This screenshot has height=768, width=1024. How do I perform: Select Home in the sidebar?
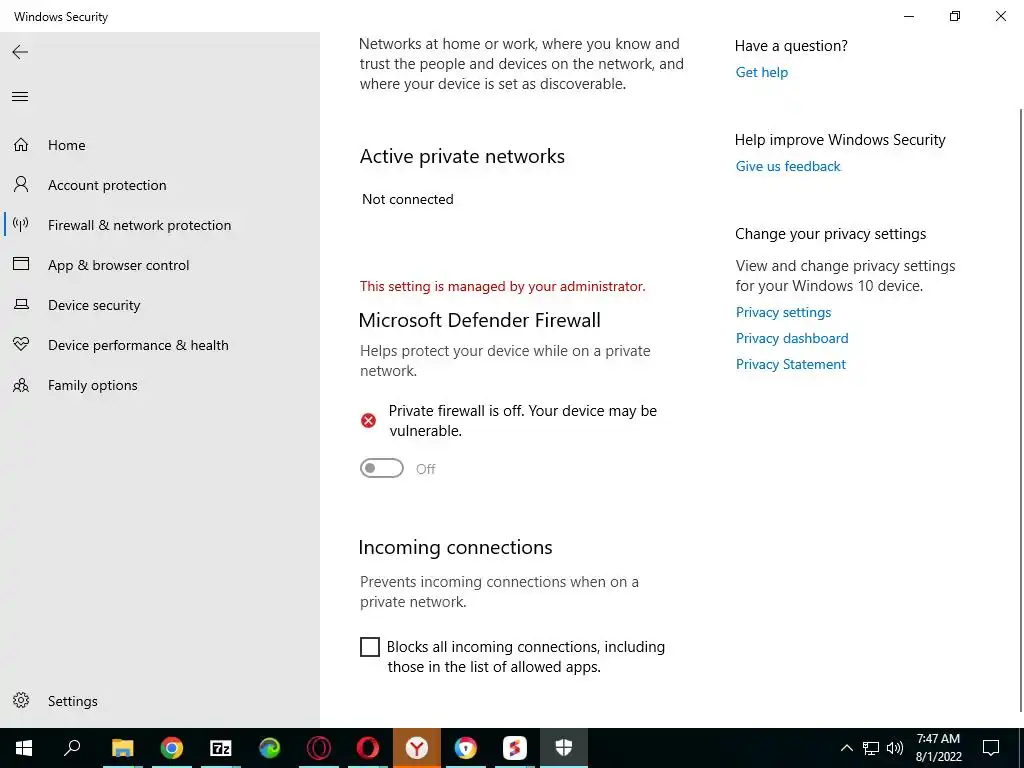click(x=67, y=145)
